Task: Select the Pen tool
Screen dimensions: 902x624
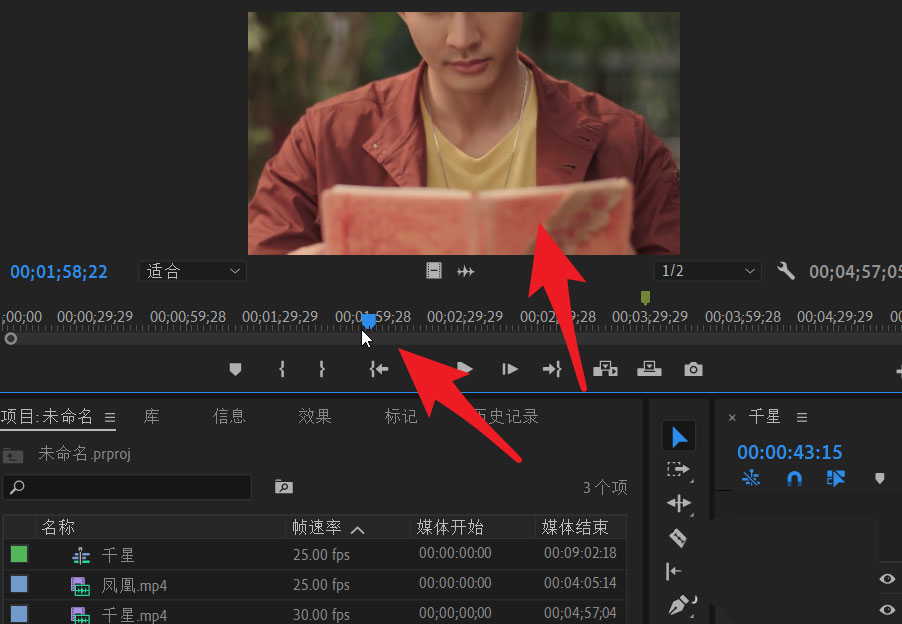Action: click(x=681, y=605)
